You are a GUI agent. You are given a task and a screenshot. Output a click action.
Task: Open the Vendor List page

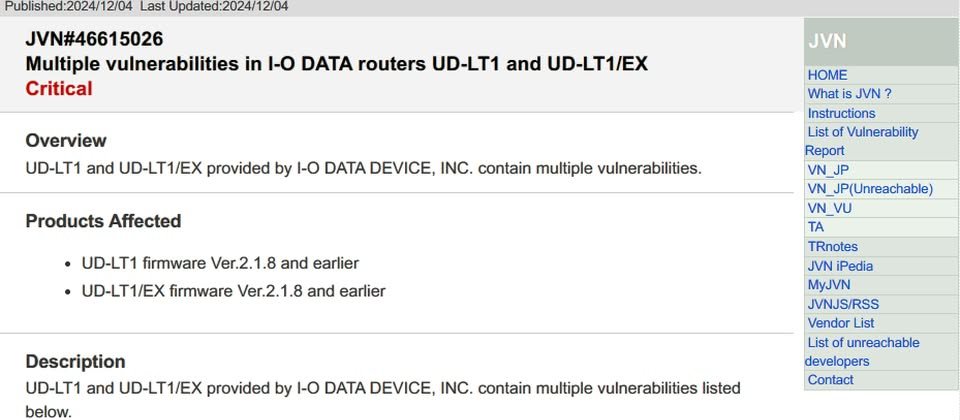coord(841,323)
